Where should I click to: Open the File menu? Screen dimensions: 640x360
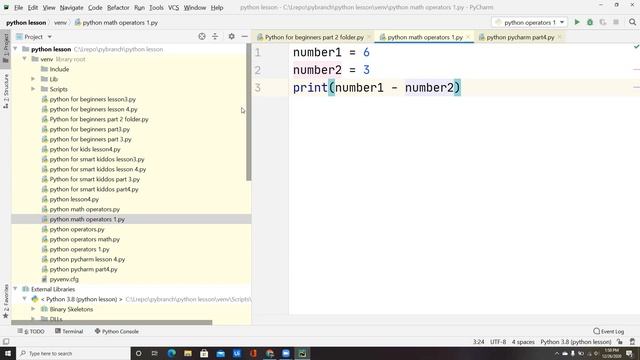pyautogui.click(x=18, y=7)
